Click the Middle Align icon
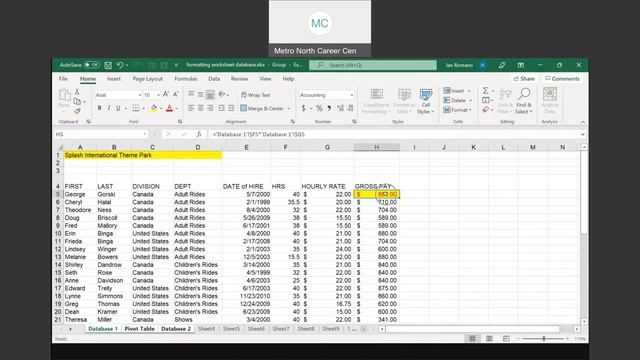Viewport: 640px width, 360px height. coord(200,95)
